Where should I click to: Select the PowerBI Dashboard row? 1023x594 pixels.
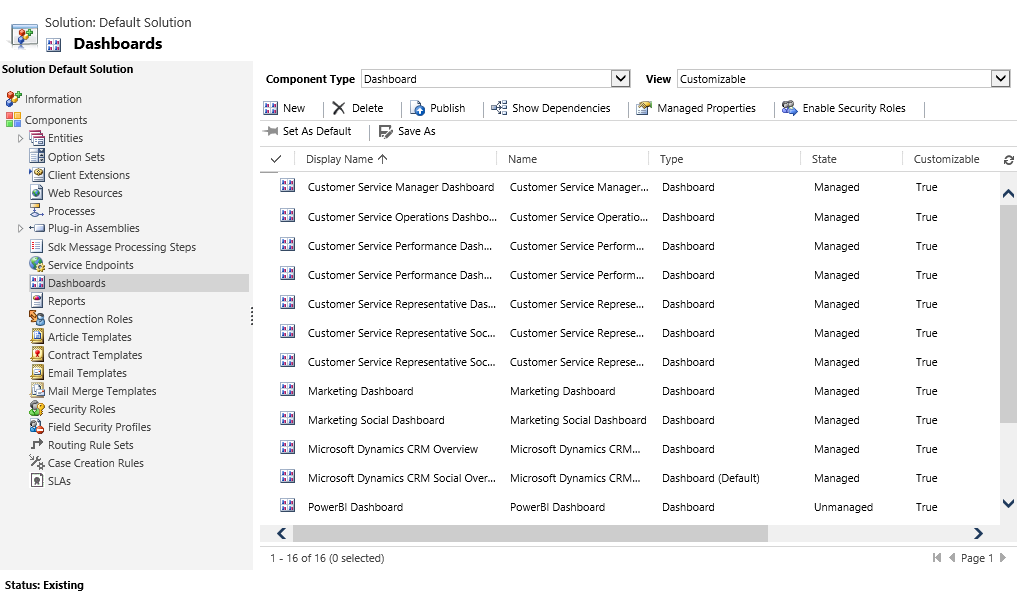355,507
